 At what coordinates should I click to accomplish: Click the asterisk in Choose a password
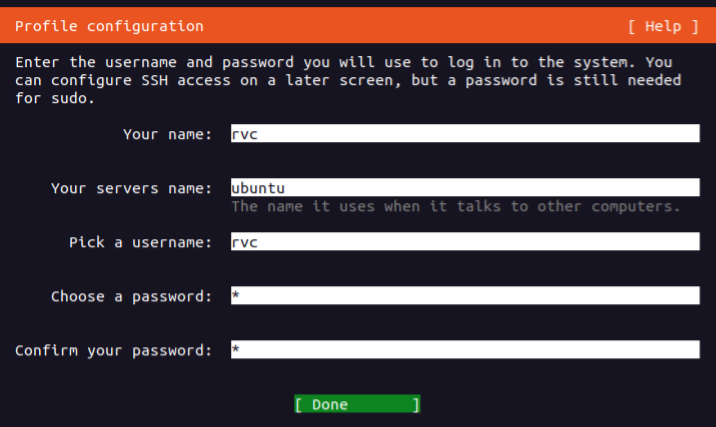236,296
